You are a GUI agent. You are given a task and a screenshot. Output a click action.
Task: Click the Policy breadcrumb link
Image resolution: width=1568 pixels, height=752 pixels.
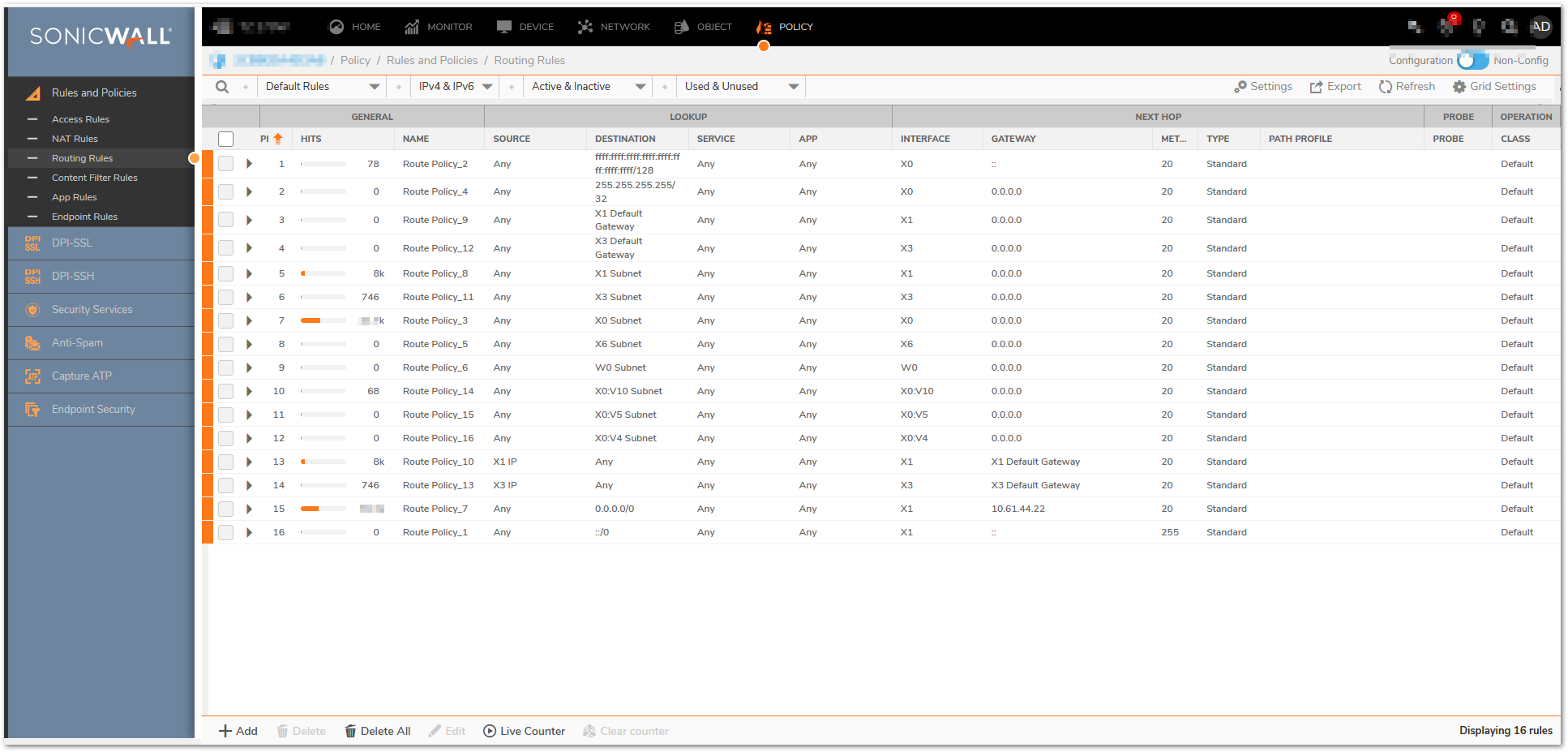pyautogui.click(x=355, y=61)
